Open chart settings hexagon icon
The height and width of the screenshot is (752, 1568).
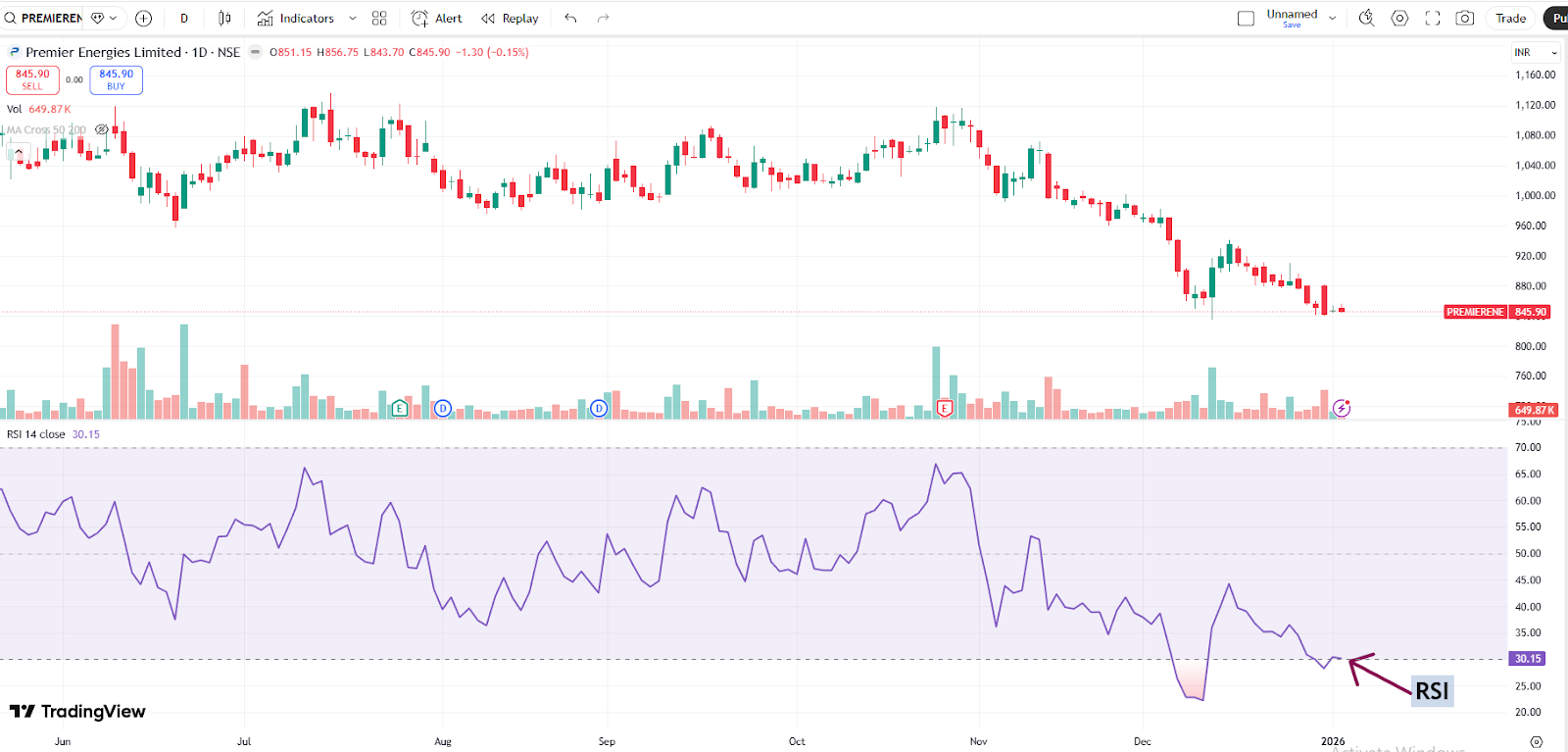pyautogui.click(x=1399, y=18)
